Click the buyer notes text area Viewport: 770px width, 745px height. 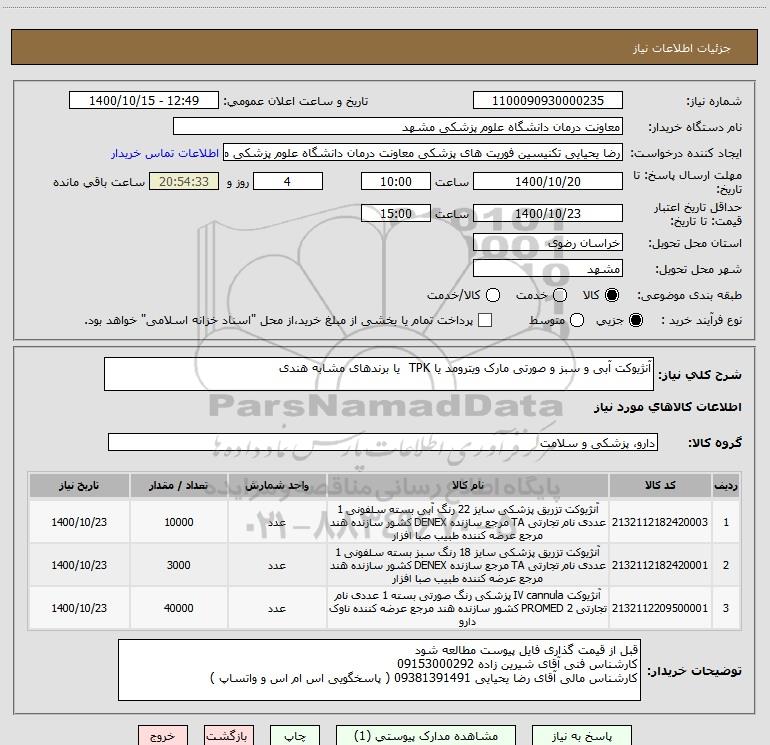pyautogui.click(x=379, y=670)
